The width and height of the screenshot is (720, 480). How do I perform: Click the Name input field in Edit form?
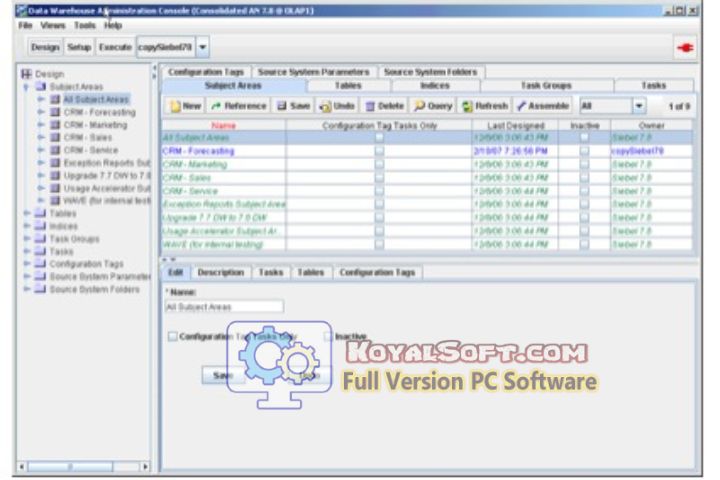point(224,307)
